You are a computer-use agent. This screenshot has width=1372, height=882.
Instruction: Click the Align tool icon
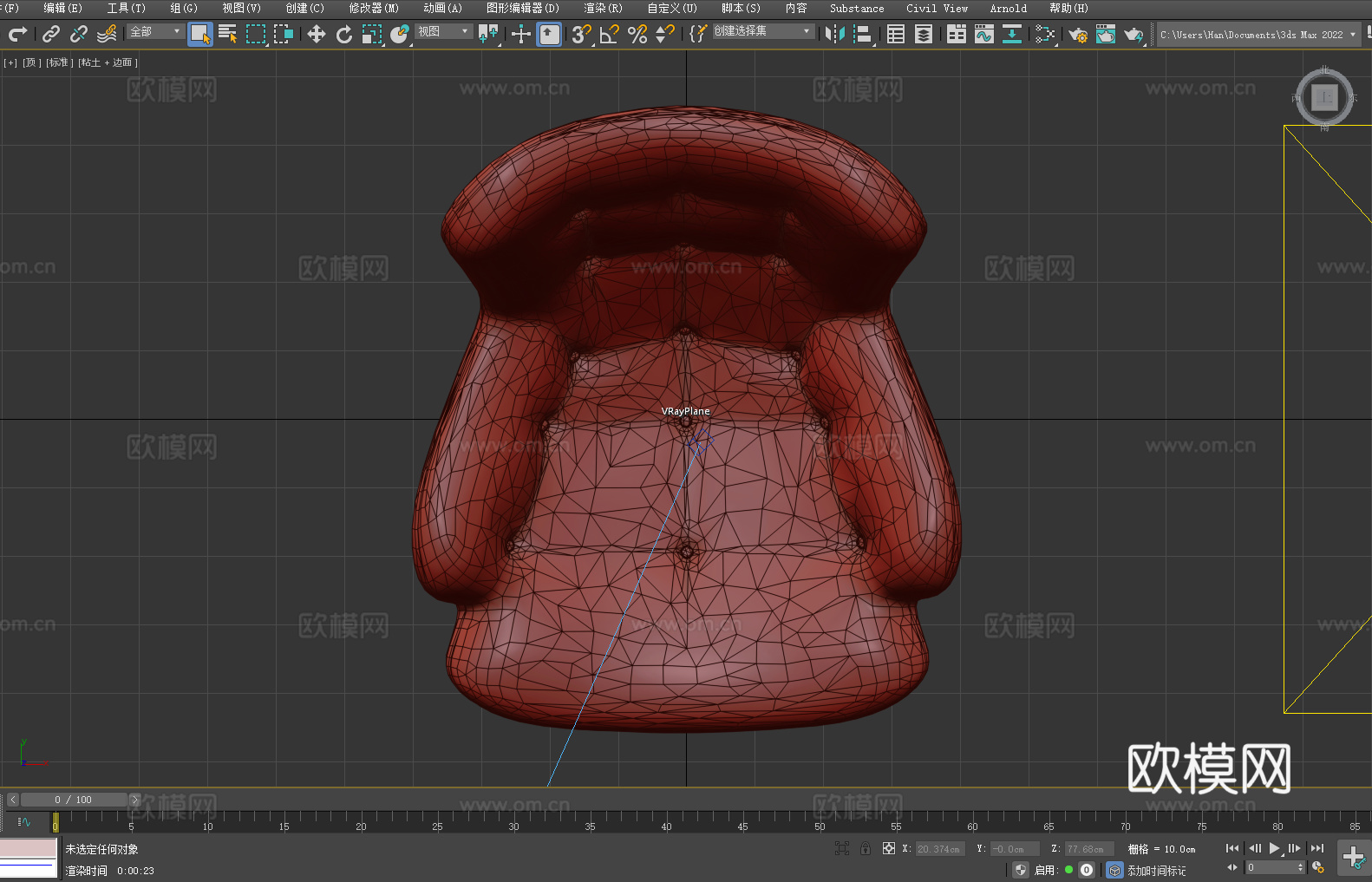[863, 34]
